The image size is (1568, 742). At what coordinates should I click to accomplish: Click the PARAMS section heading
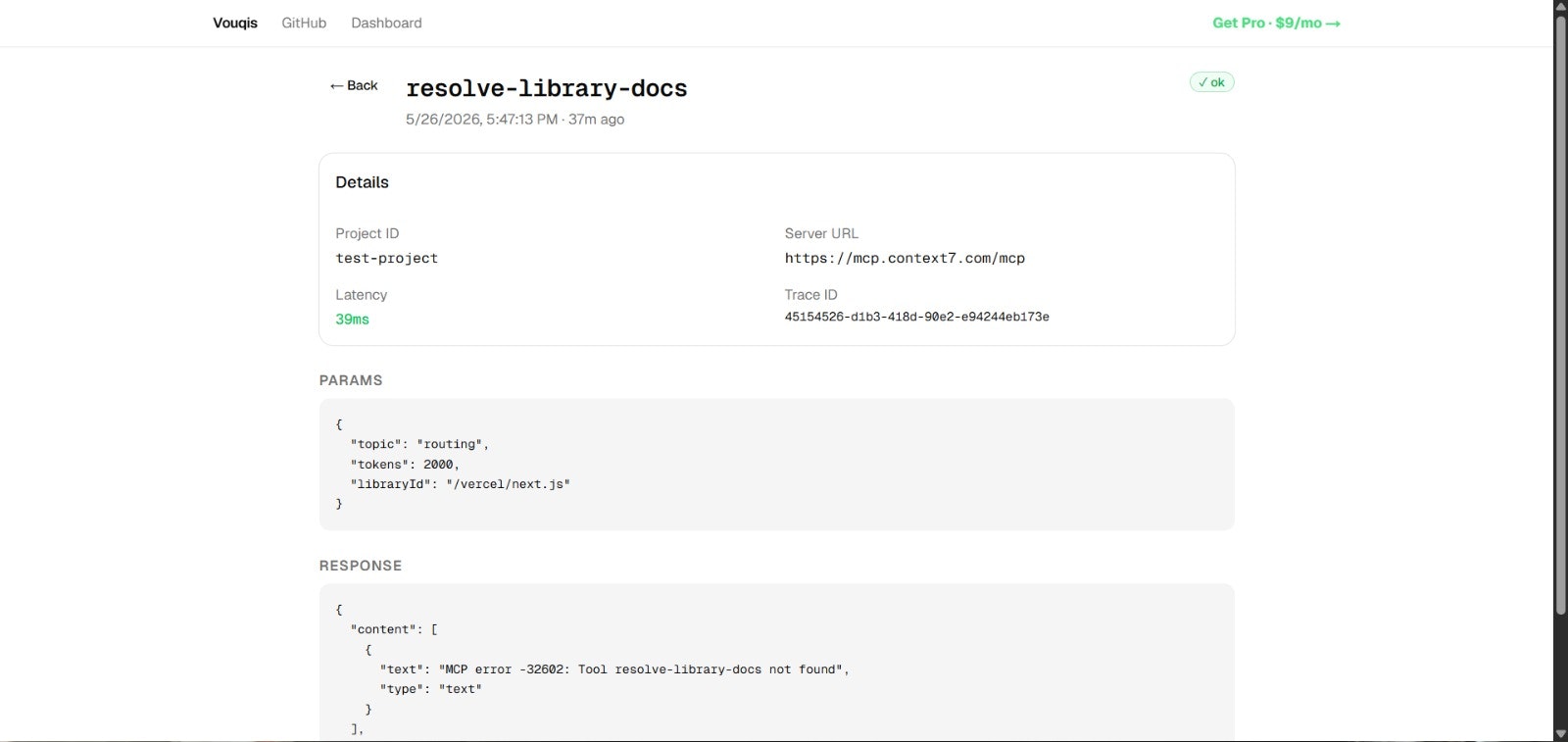[351, 380]
